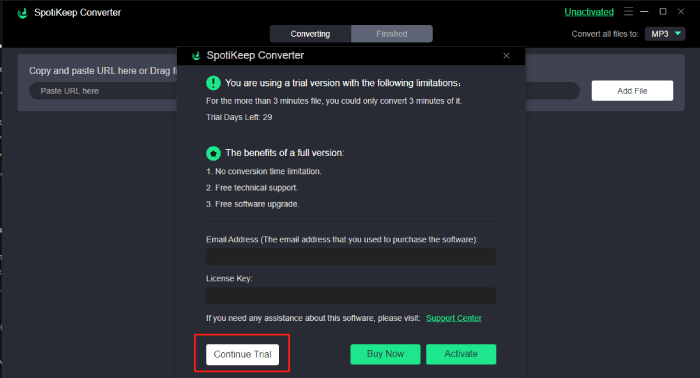Click the License Key input field
700x378 pixels.
[351, 296]
